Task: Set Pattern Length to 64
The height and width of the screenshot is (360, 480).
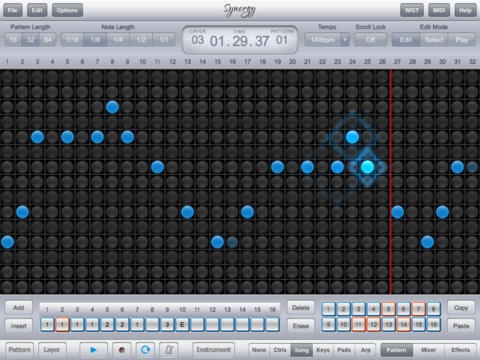Action: click(x=48, y=40)
